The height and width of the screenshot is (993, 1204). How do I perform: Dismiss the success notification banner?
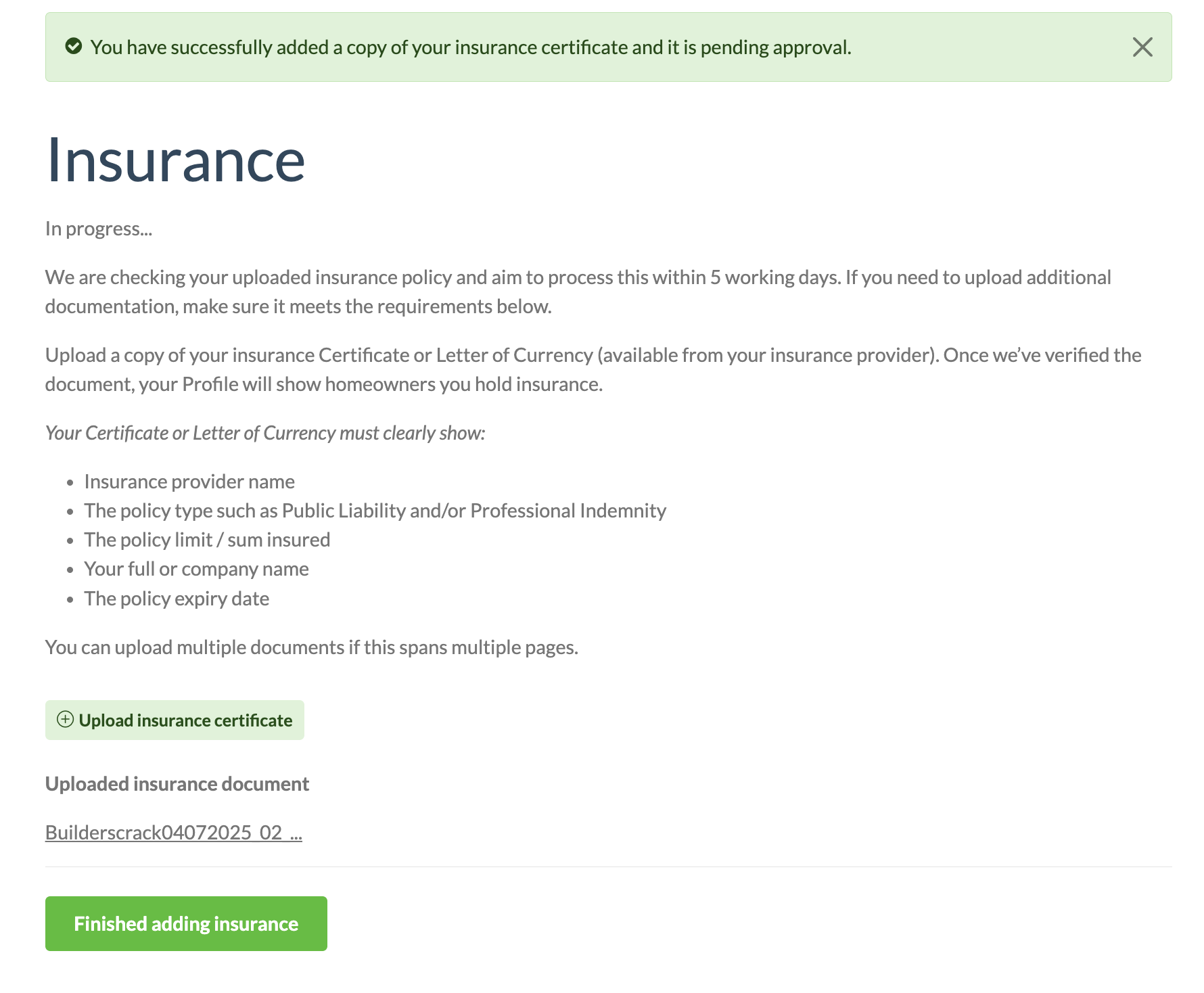[1142, 47]
